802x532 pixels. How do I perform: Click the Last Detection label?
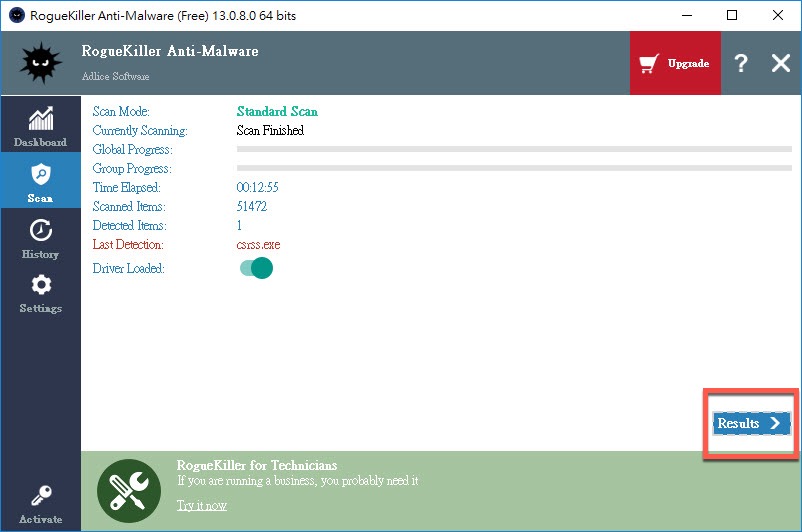pos(128,245)
